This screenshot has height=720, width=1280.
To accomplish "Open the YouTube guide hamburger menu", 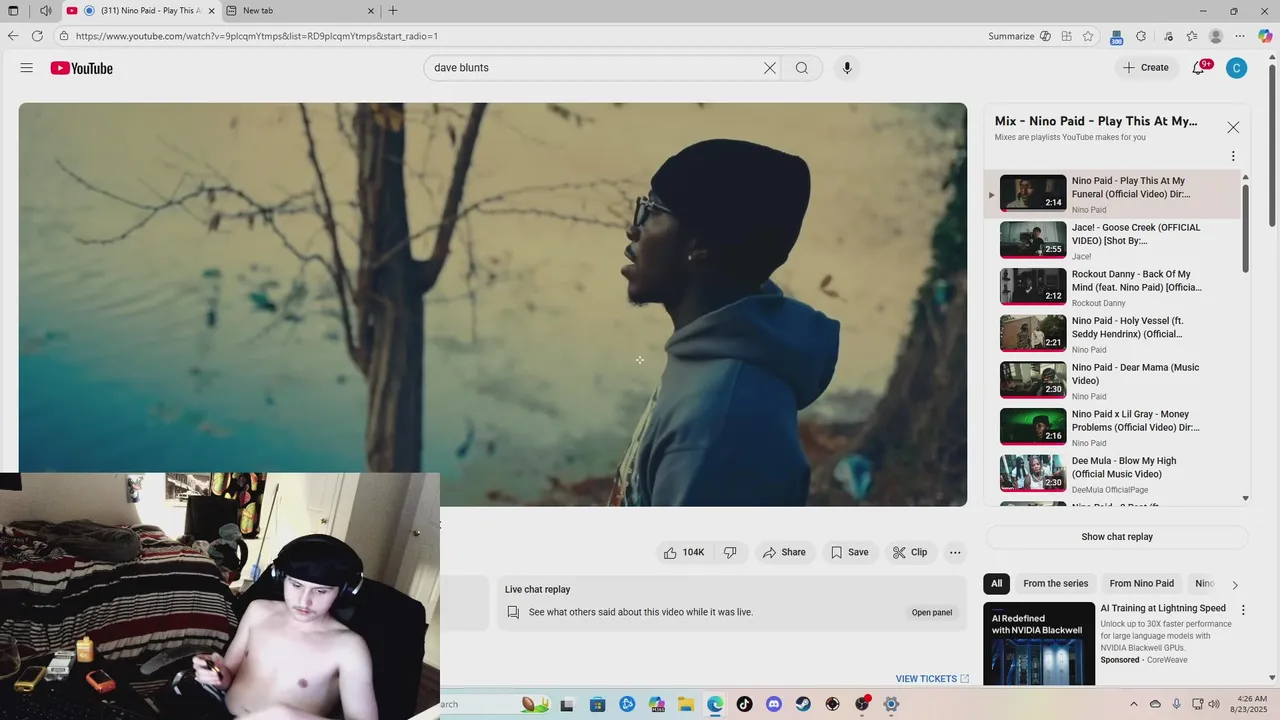I will (x=27, y=68).
